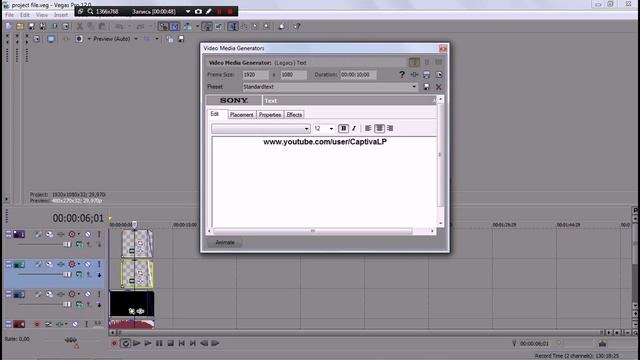Viewport: 640px width, 360px height.
Task: Click Copy snapshot icon in preview toolbar
Action: coord(170,39)
